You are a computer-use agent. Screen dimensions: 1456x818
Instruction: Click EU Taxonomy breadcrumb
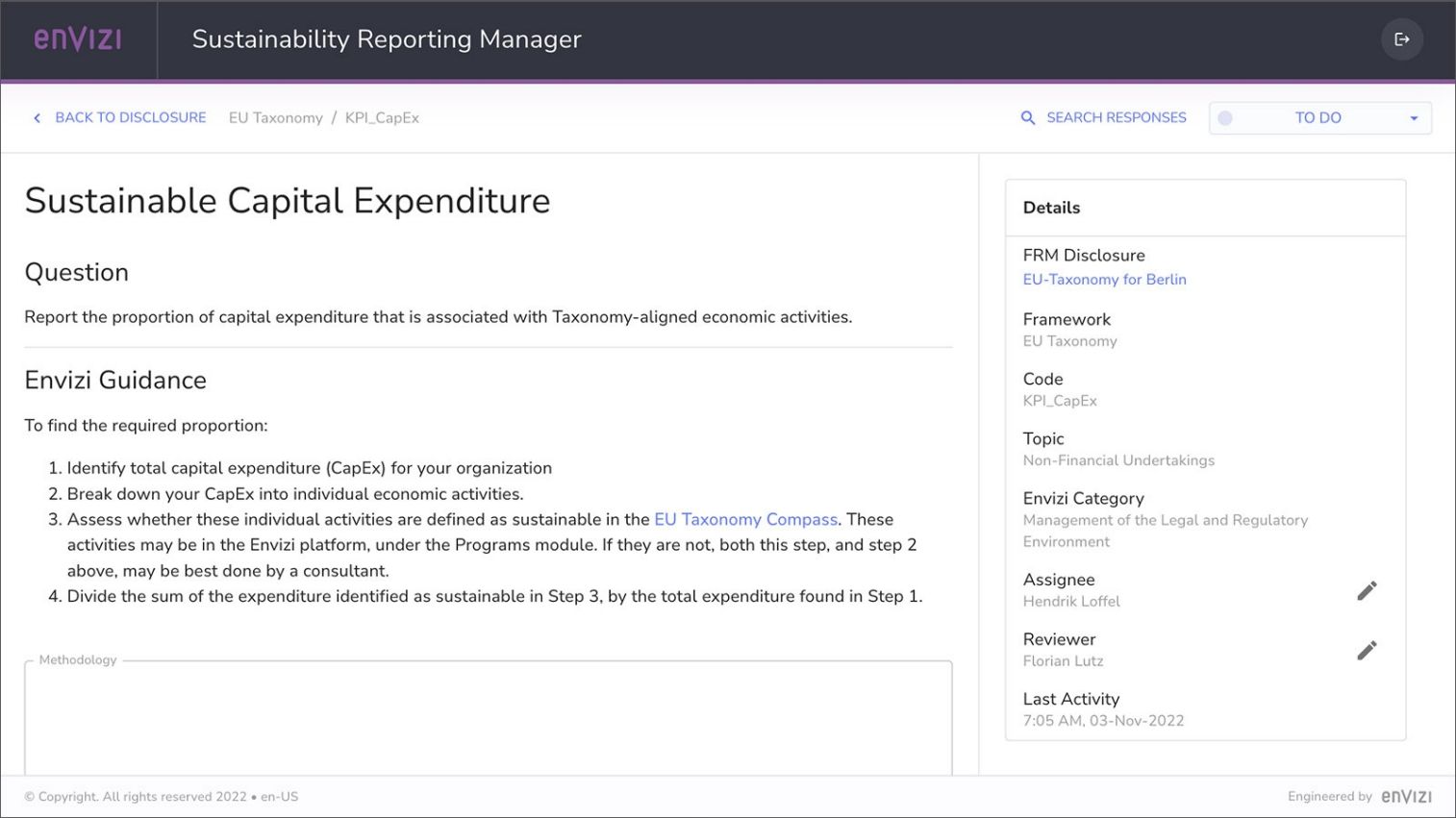coord(276,117)
